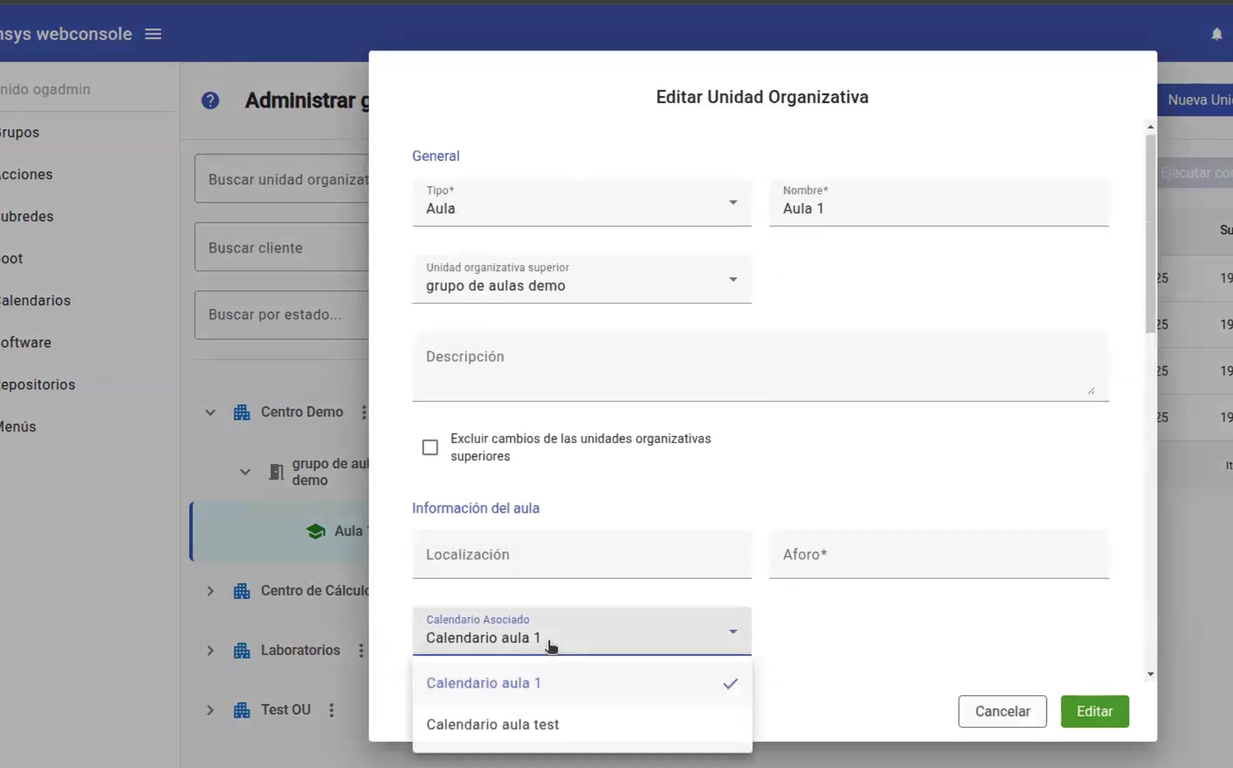Click the building icon beside Centro de Cálculo
Viewport: 1233px width, 768px height.
pos(242,591)
